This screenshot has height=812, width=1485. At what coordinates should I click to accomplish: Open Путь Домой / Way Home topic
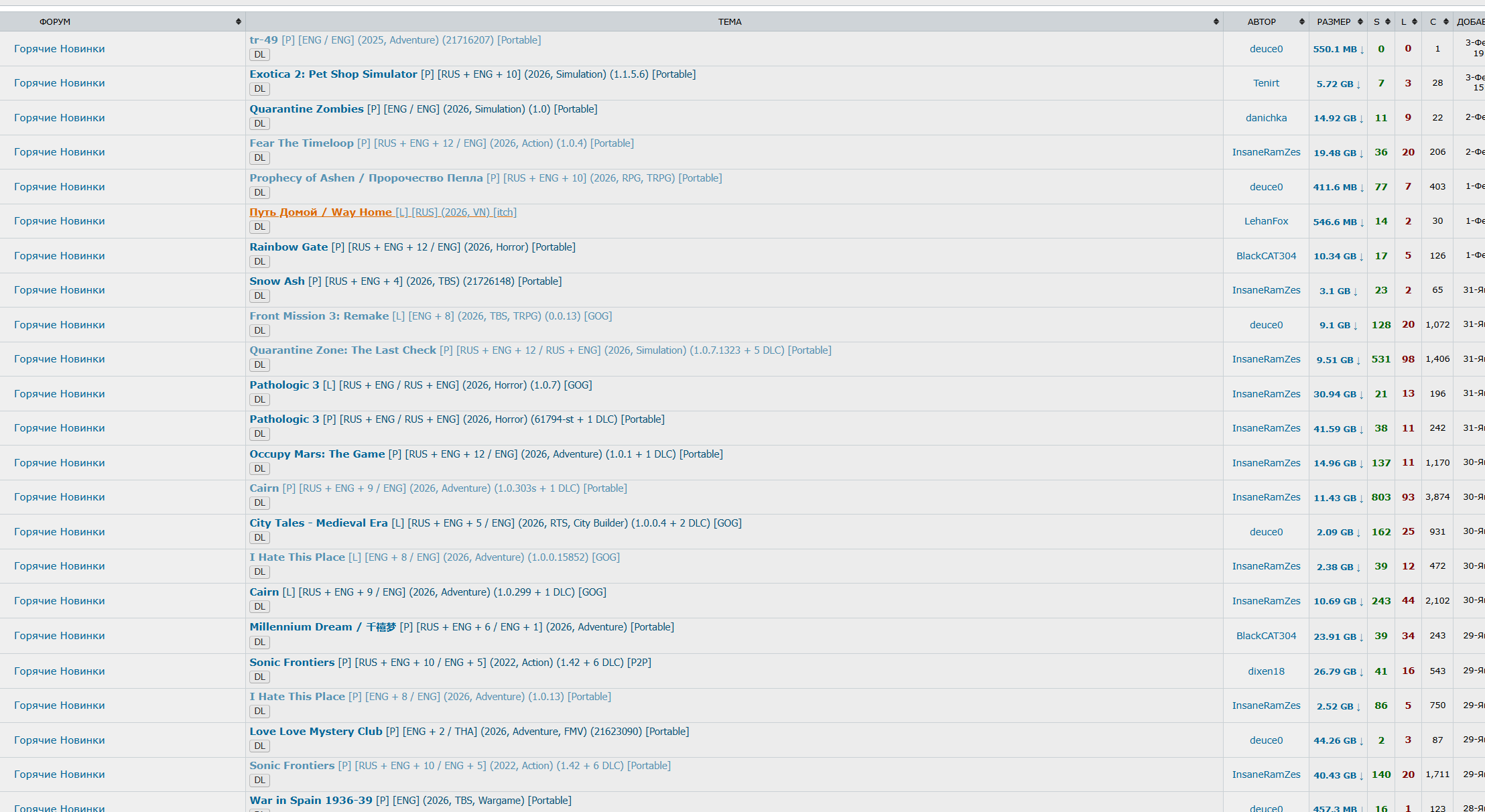tap(320, 212)
